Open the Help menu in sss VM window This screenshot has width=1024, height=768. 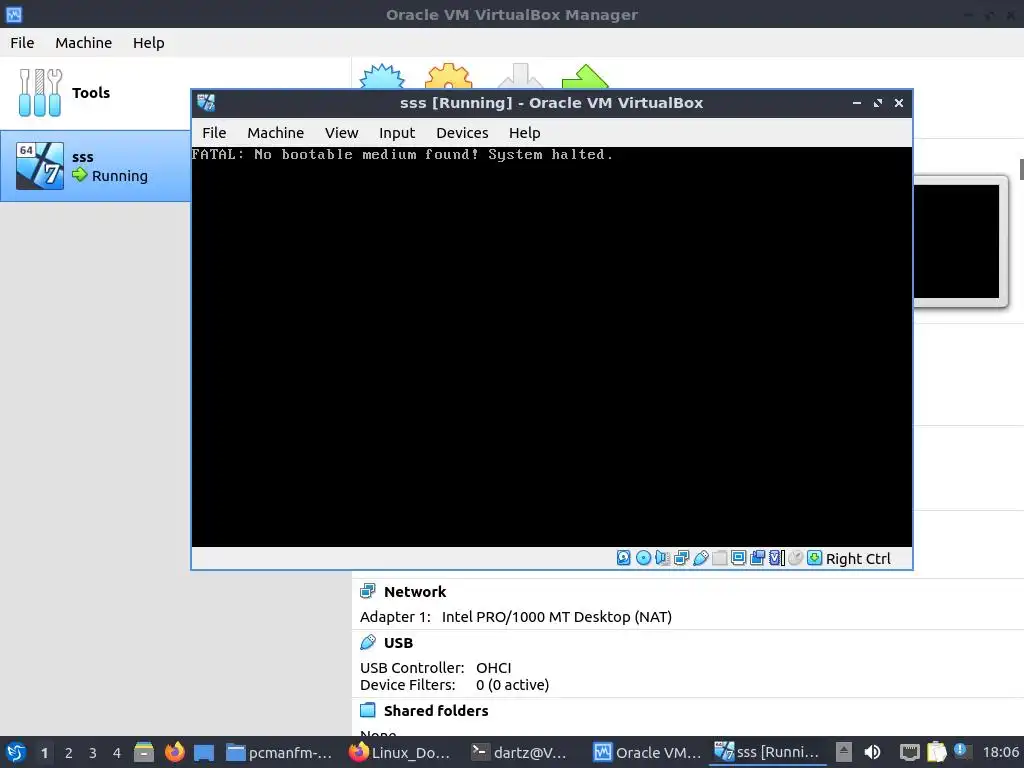click(x=524, y=133)
